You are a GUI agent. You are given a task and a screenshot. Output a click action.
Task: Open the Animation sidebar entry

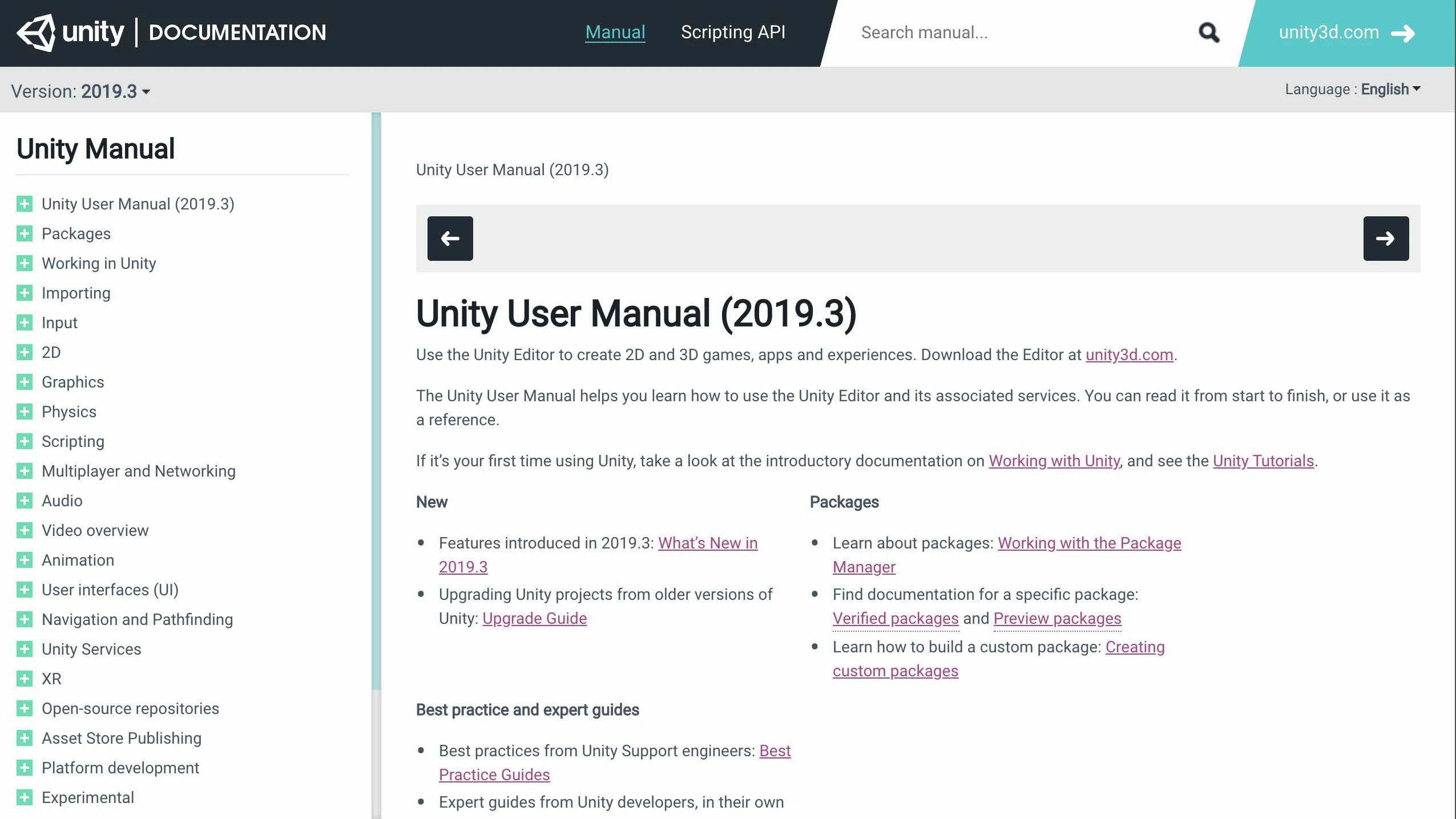(78, 560)
